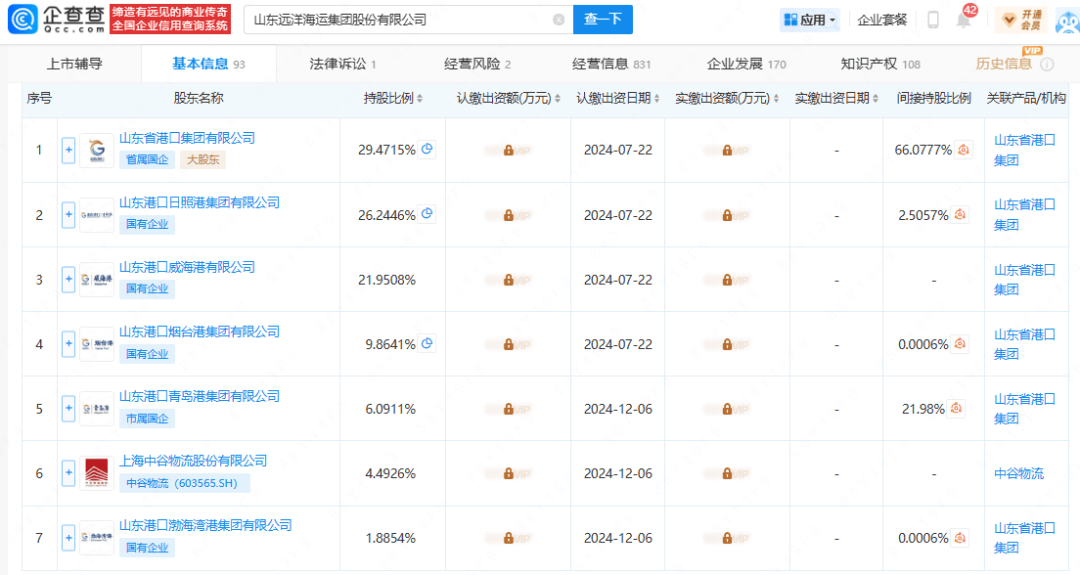Click locked 实缴出资额 VIP icon in row 1
Viewport: 1080px width, 575px height.
727,150
